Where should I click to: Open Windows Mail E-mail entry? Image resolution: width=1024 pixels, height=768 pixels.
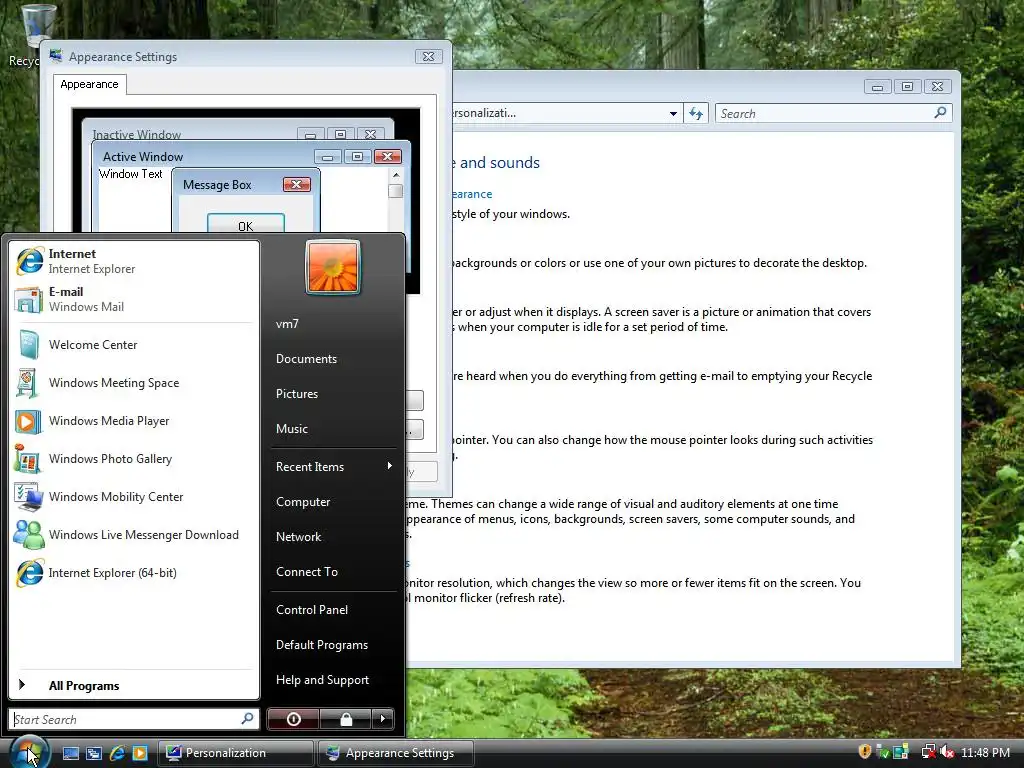(x=134, y=299)
